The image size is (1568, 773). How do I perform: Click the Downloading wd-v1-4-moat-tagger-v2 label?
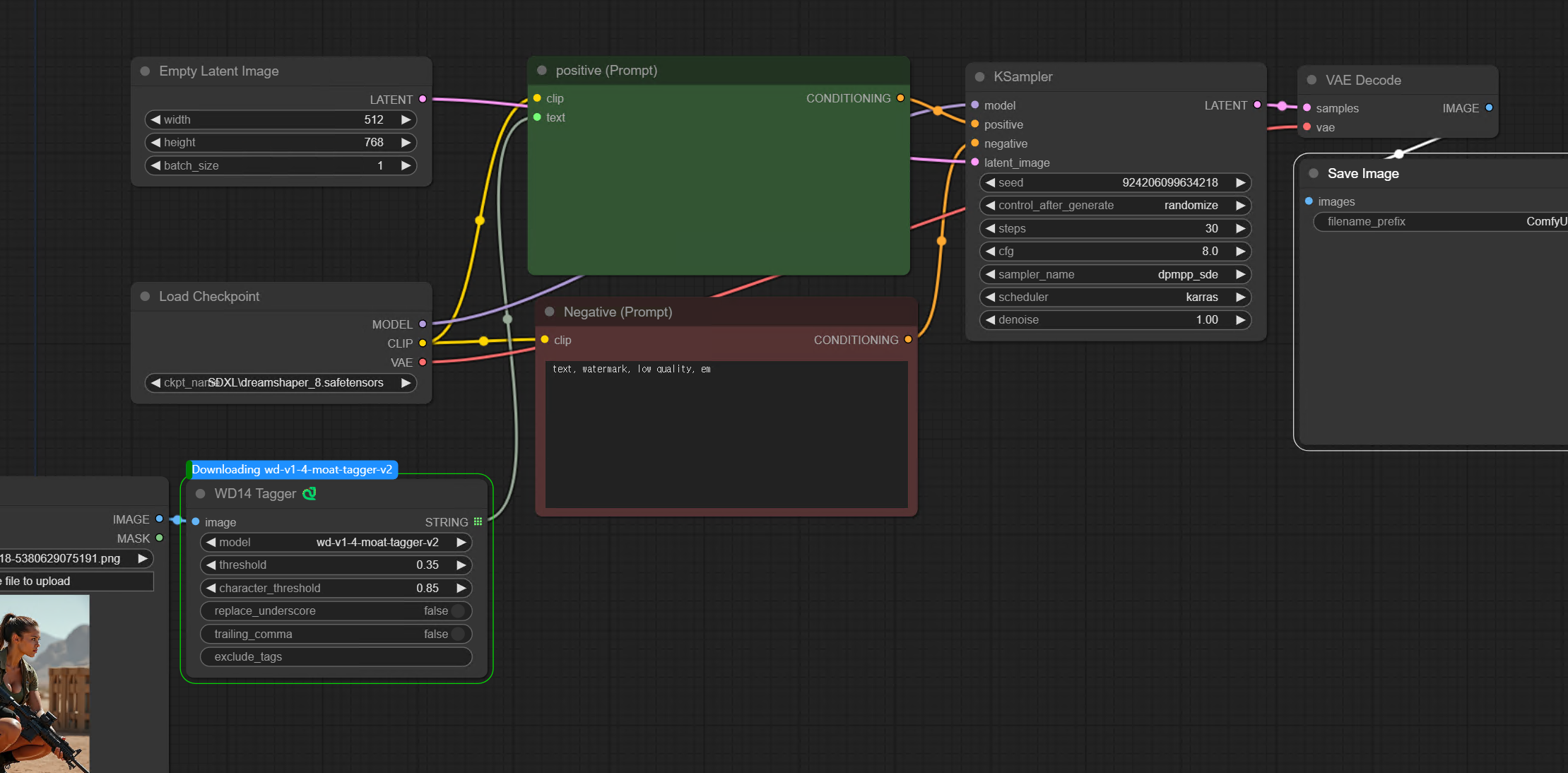coord(291,470)
